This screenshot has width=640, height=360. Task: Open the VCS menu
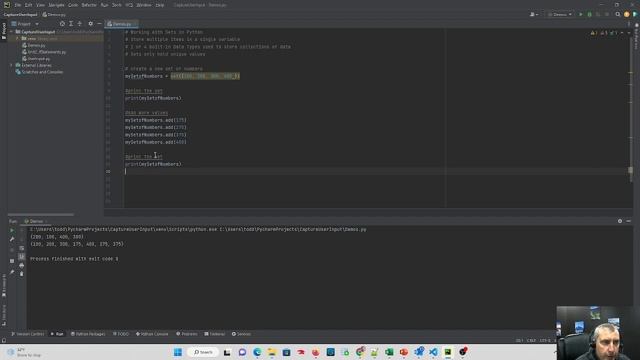point(129,5)
